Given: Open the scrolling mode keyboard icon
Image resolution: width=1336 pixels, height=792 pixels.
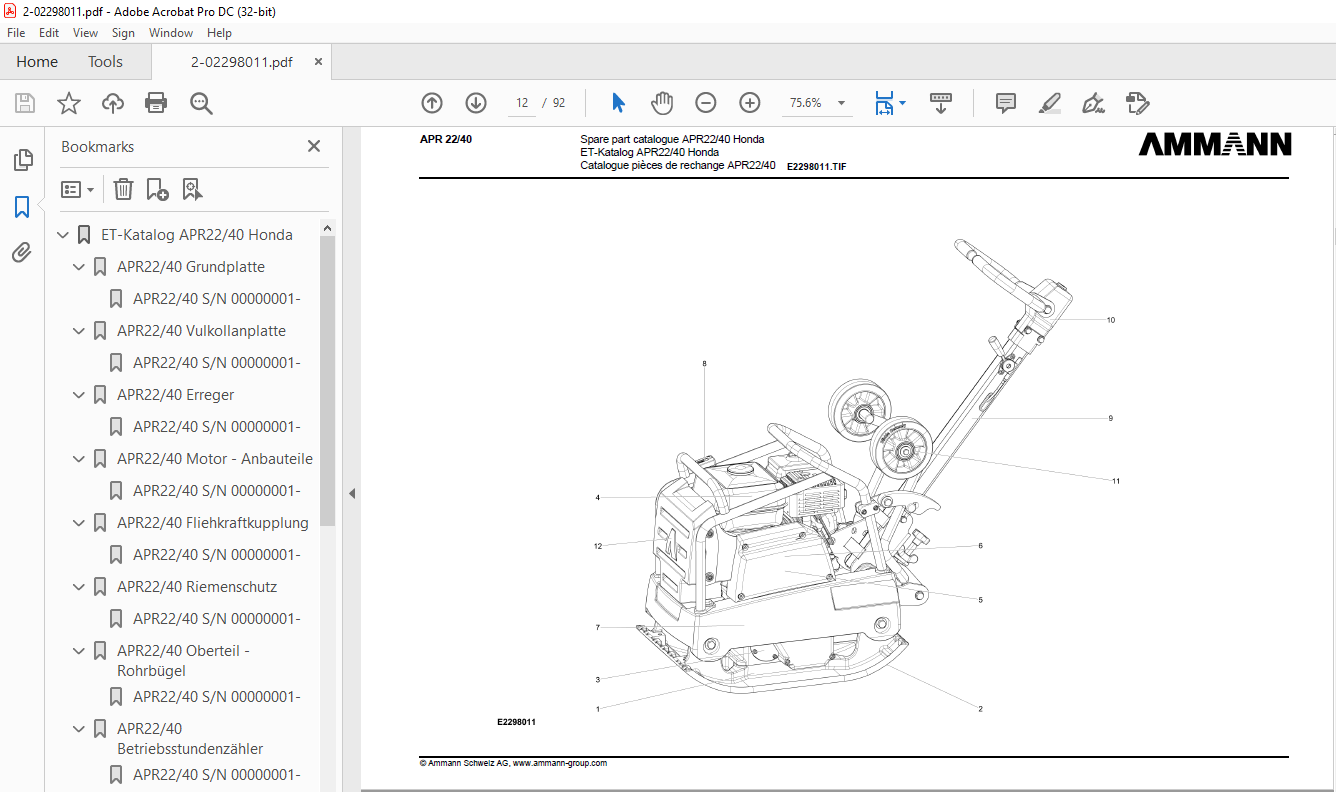Looking at the screenshot, I should pyautogui.click(x=941, y=103).
